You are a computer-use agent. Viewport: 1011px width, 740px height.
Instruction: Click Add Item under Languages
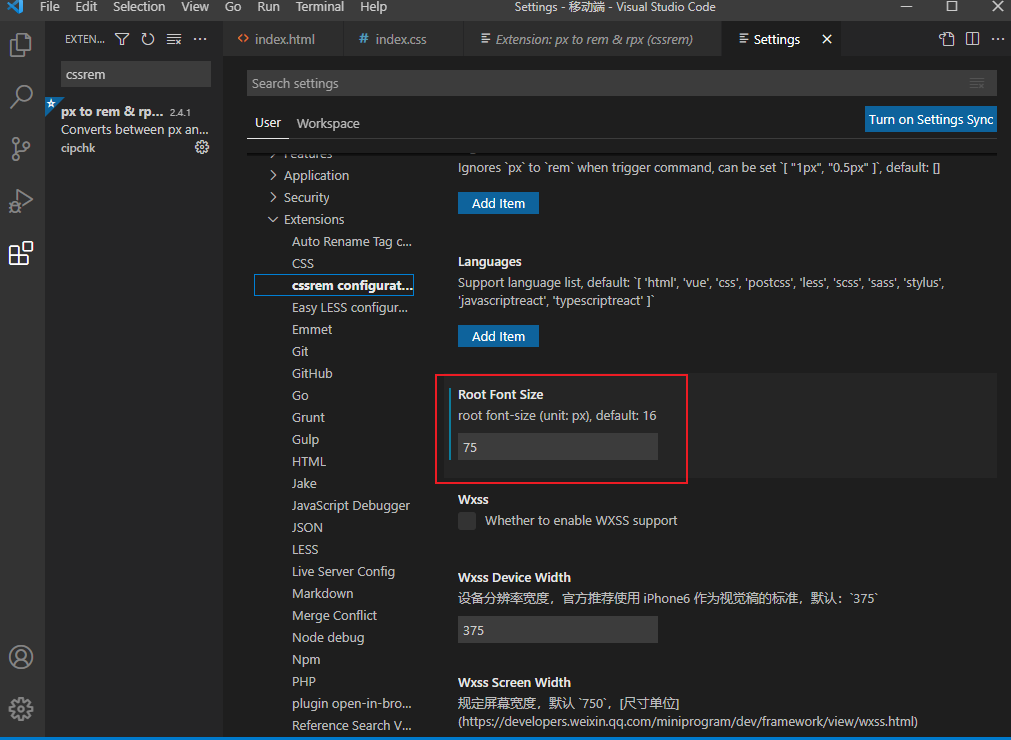498,336
